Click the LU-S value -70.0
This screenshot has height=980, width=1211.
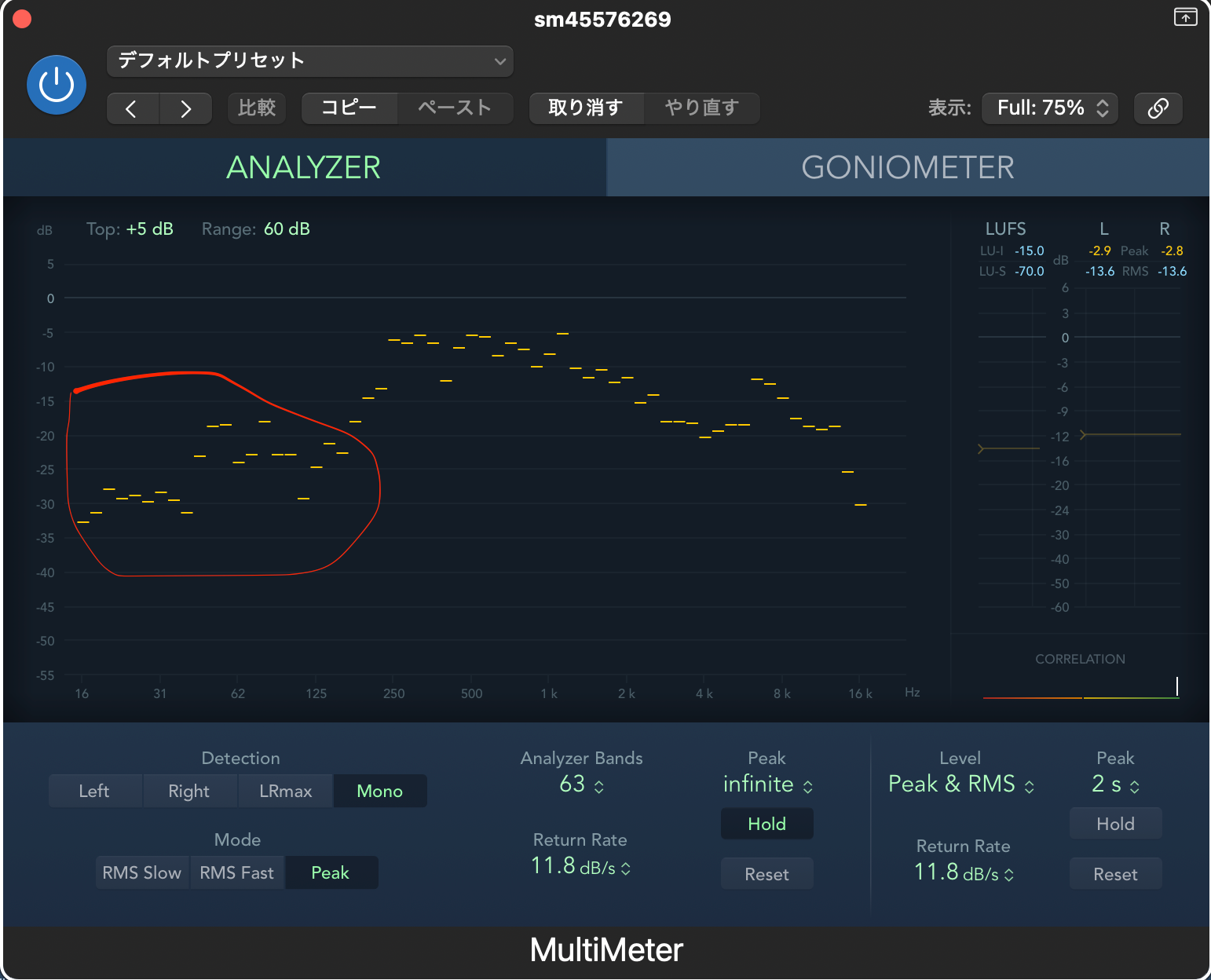[x=1030, y=272]
